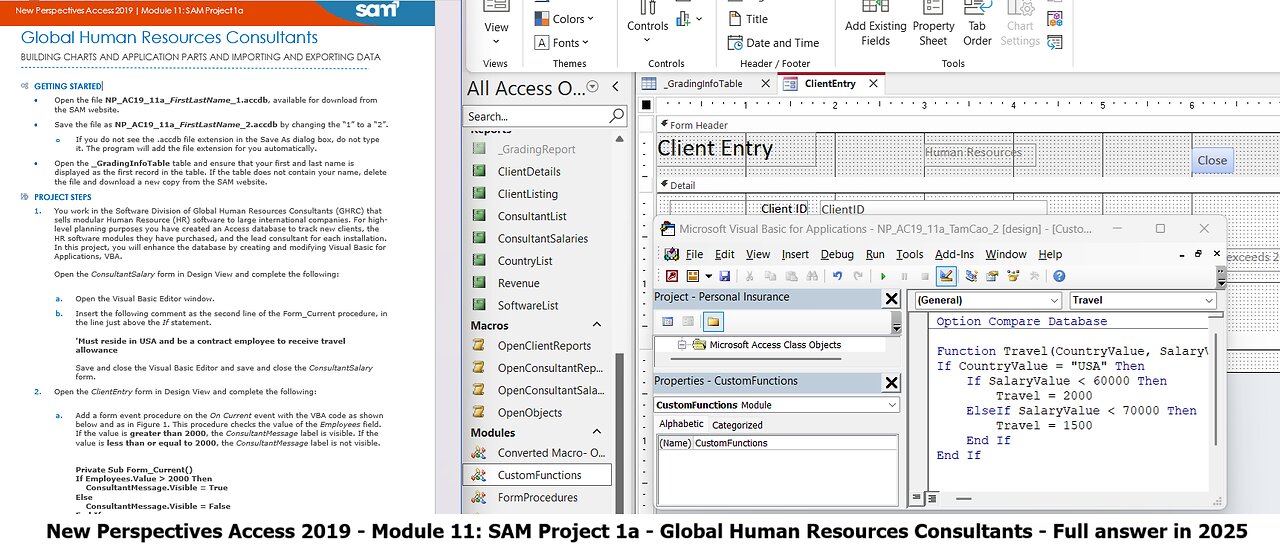Insert Title in Header / Footer group

(x=746, y=18)
